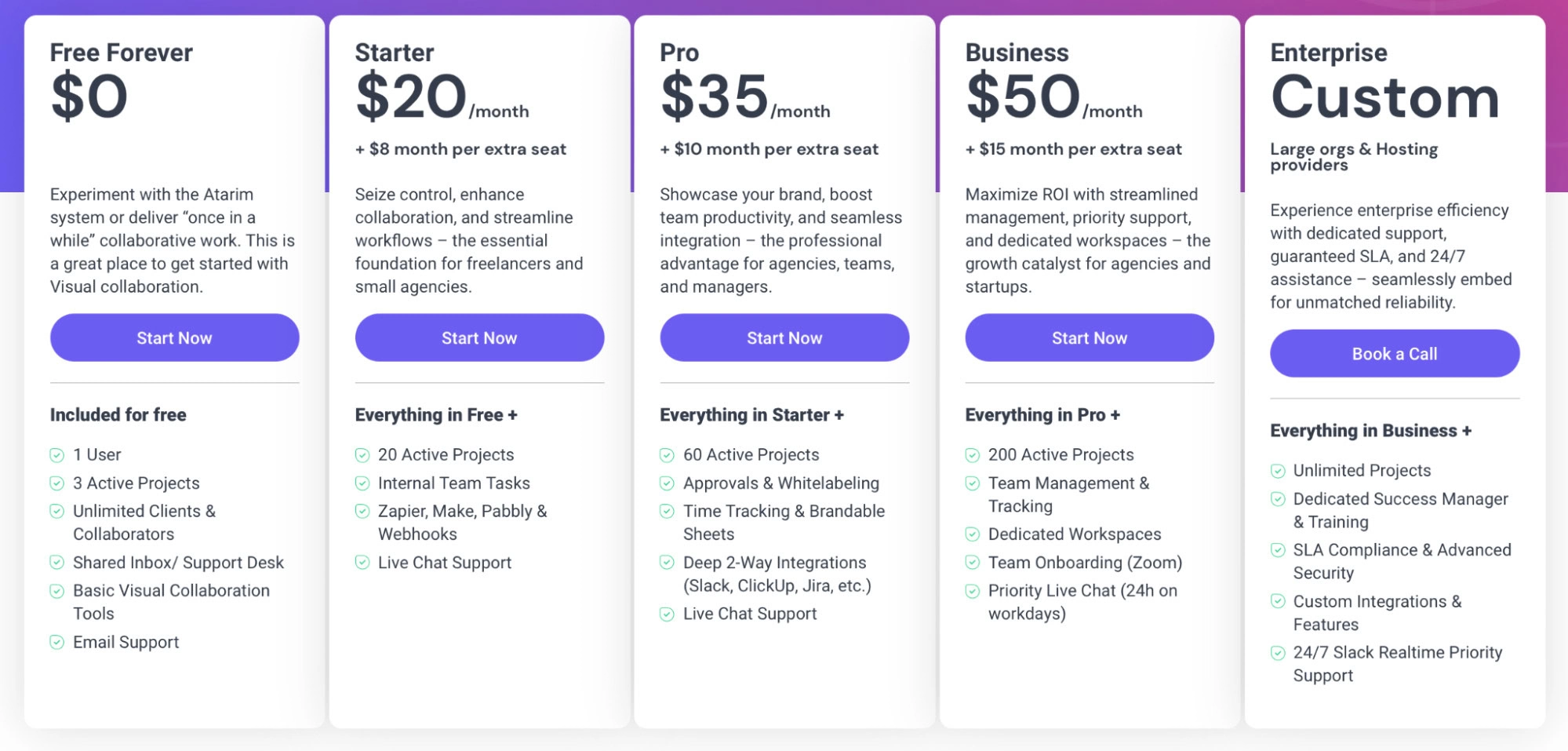
Task: Click the $35 Pro price text
Action: (x=715, y=97)
